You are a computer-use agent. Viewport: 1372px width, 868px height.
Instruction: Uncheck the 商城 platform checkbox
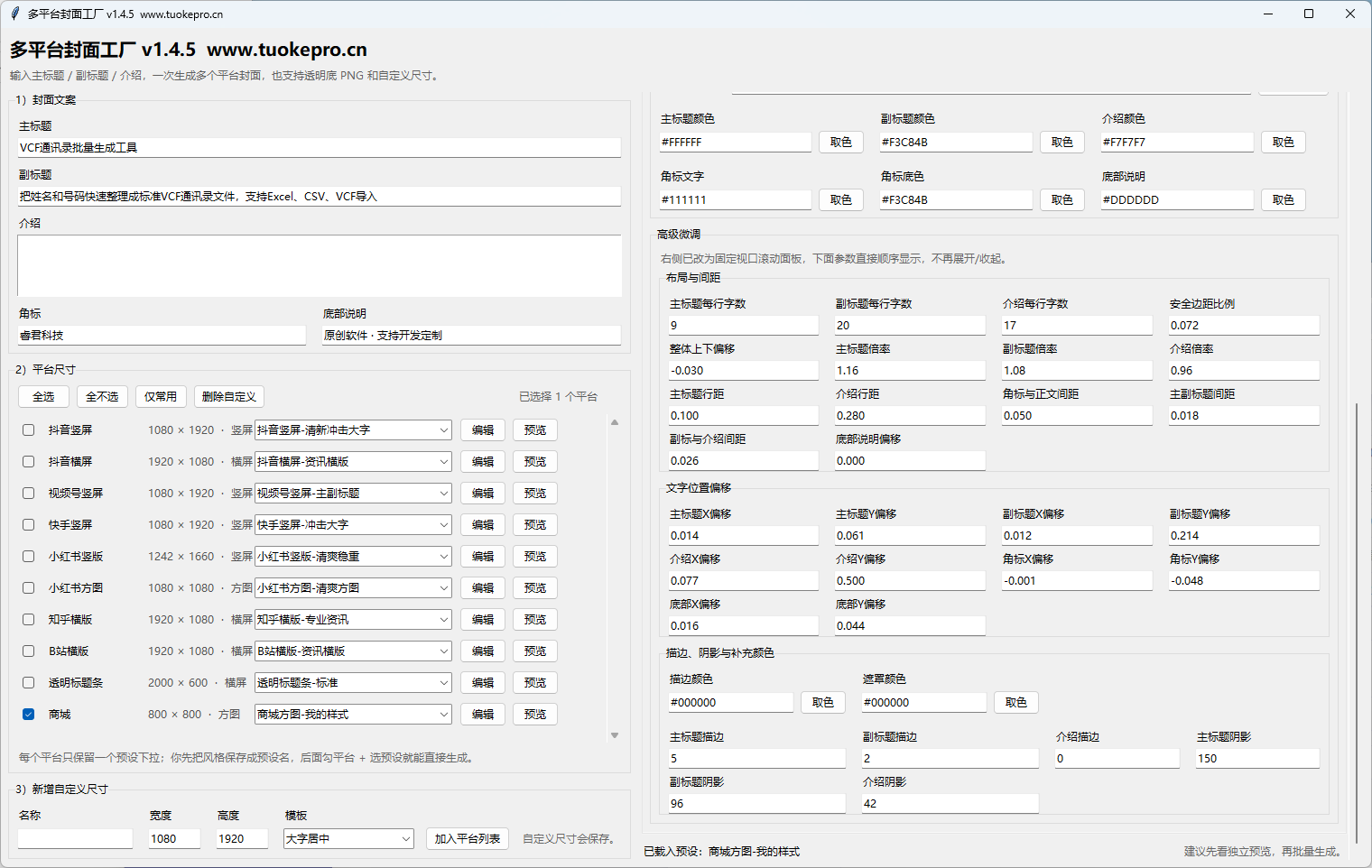pos(29,715)
